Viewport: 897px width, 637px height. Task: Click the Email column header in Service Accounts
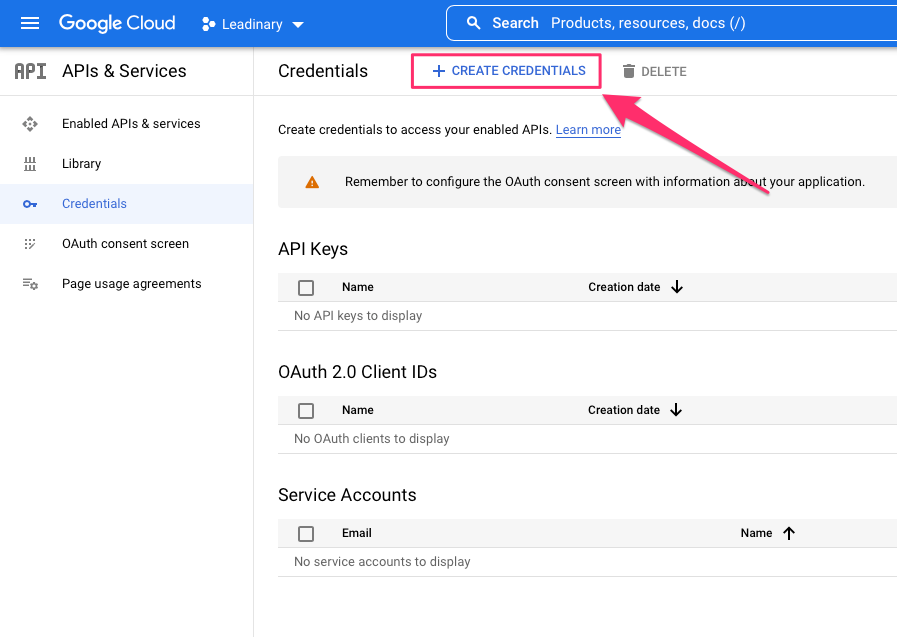356,533
